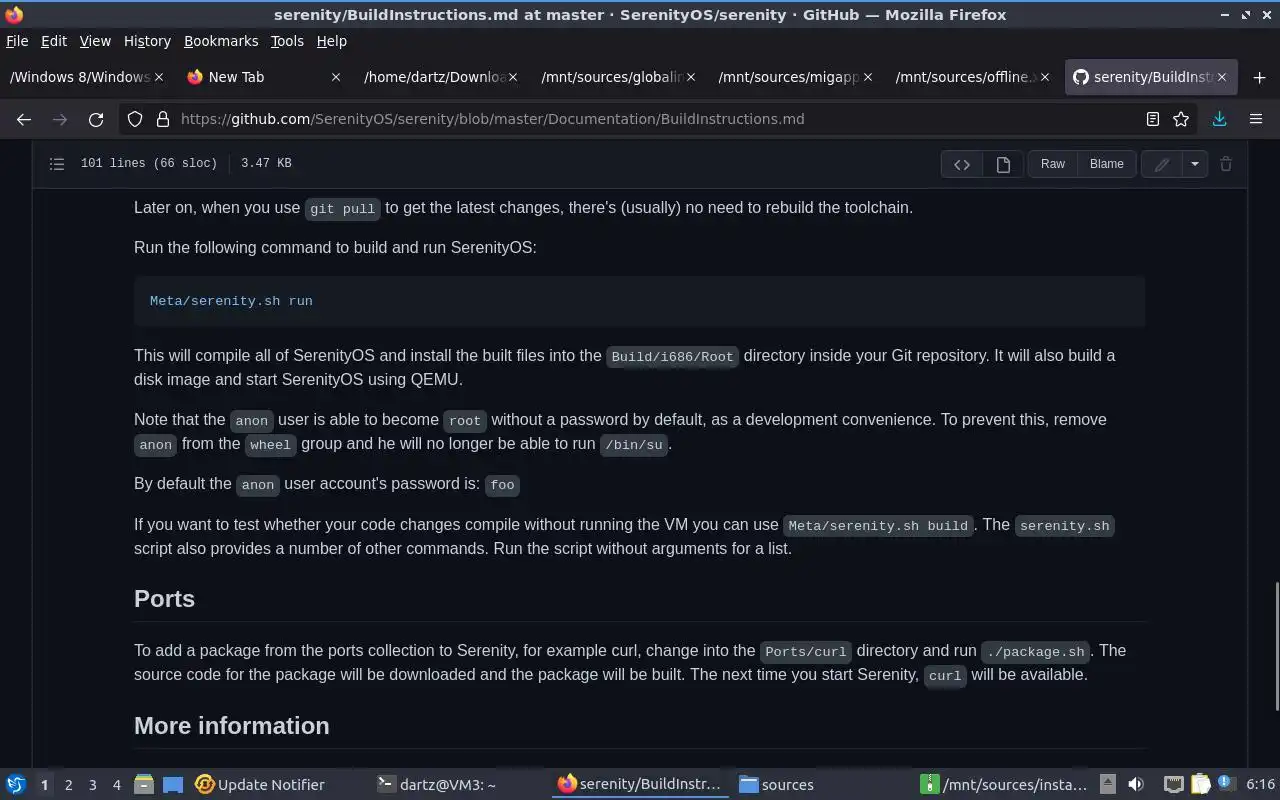
Task: Open a new browser tab
Action: [1259, 77]
